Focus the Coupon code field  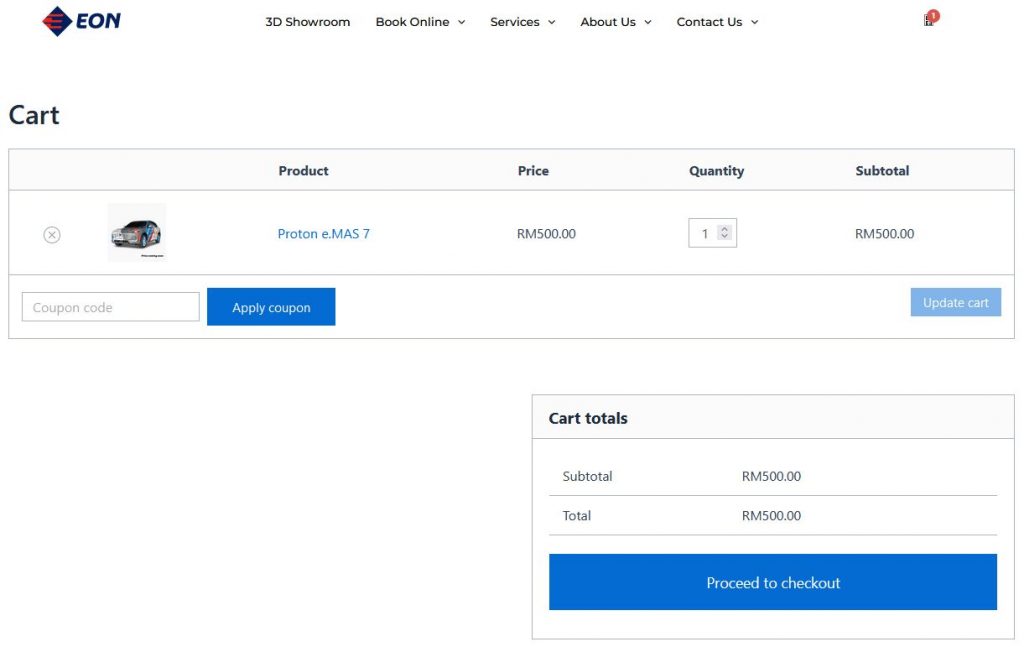(x=110, y=307)
